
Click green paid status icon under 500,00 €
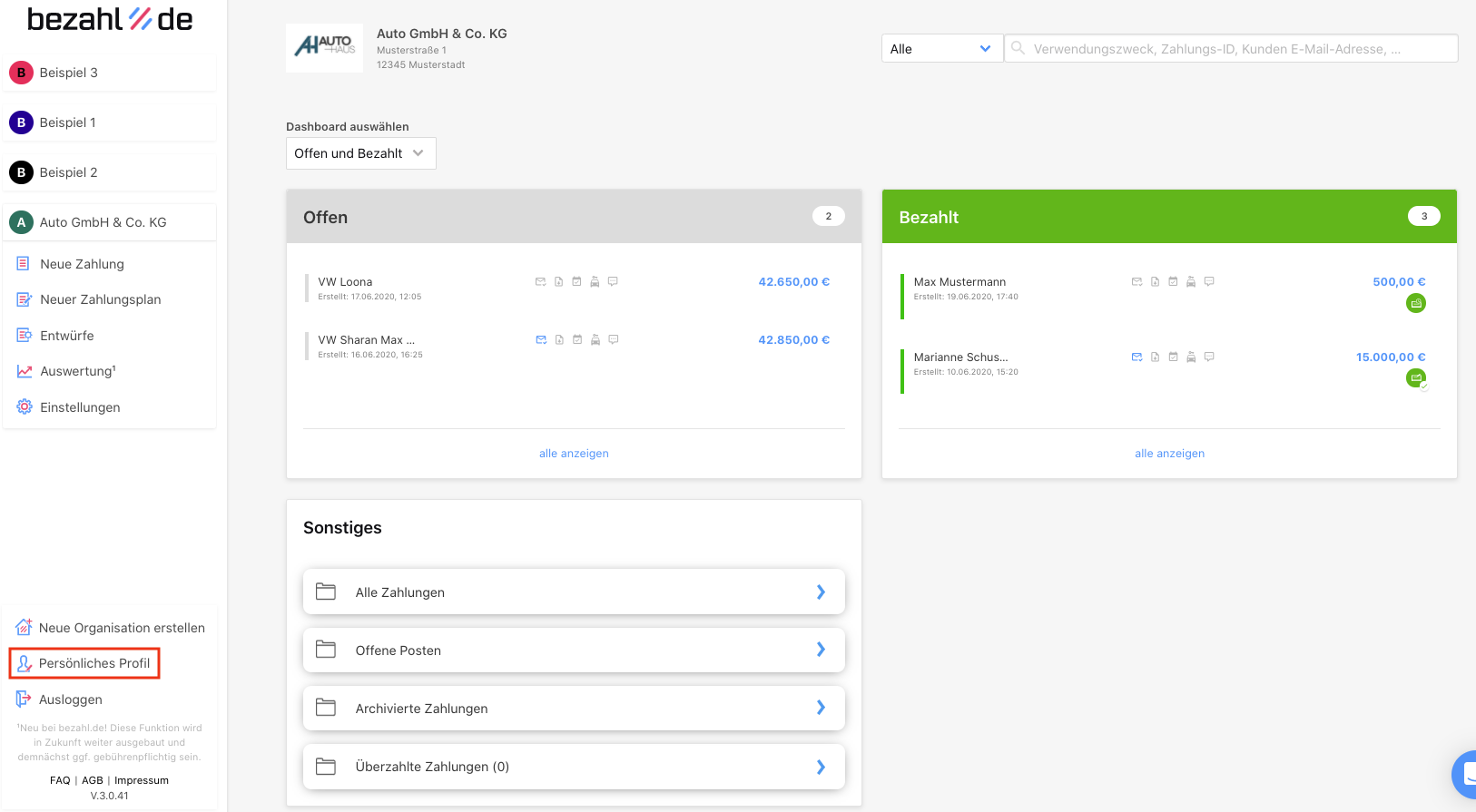click(1416, 304)
